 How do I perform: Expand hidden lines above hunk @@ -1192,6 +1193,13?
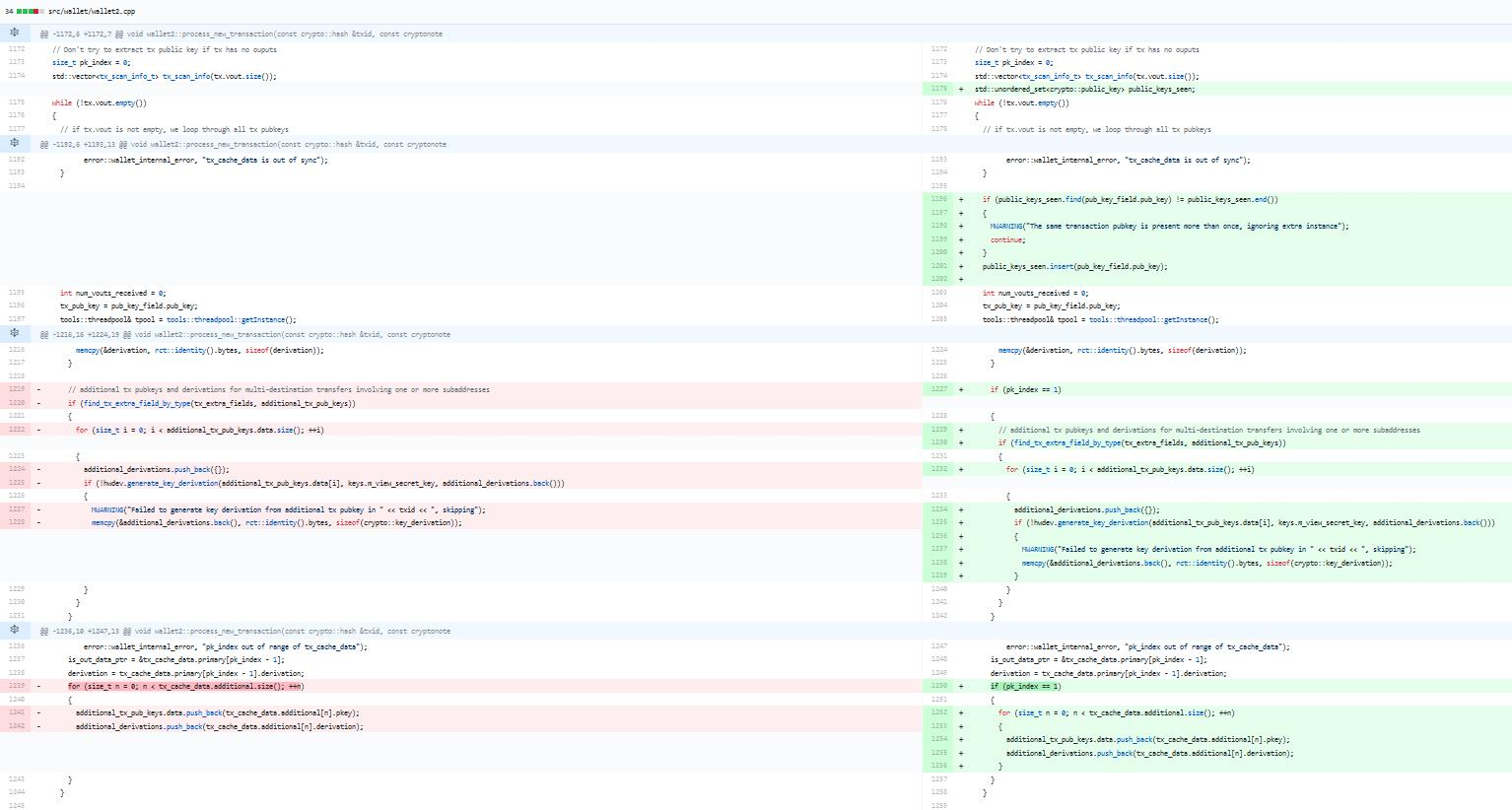[x=14, y=144]
